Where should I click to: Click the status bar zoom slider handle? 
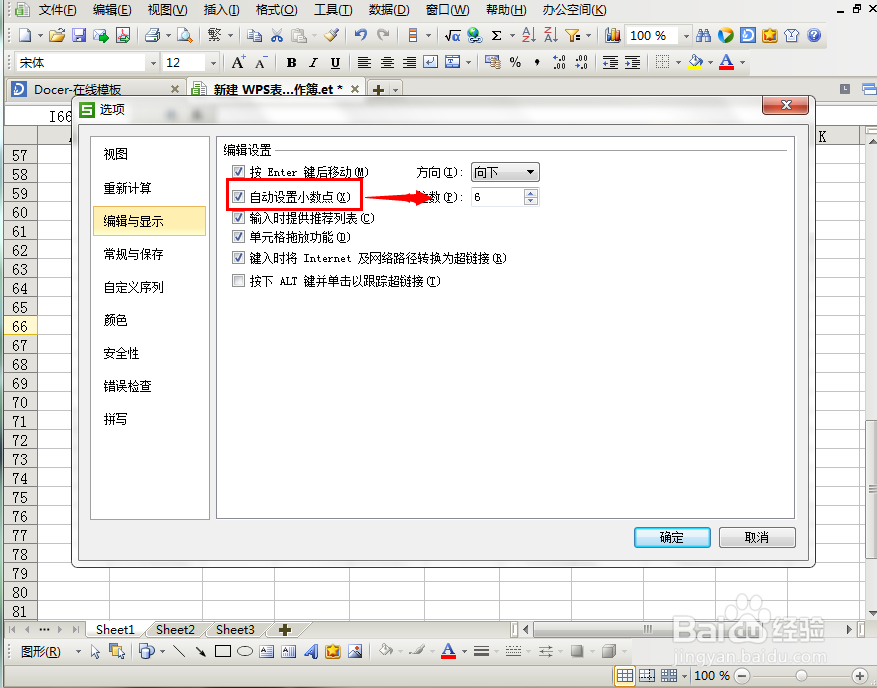(x=801, y=676)
